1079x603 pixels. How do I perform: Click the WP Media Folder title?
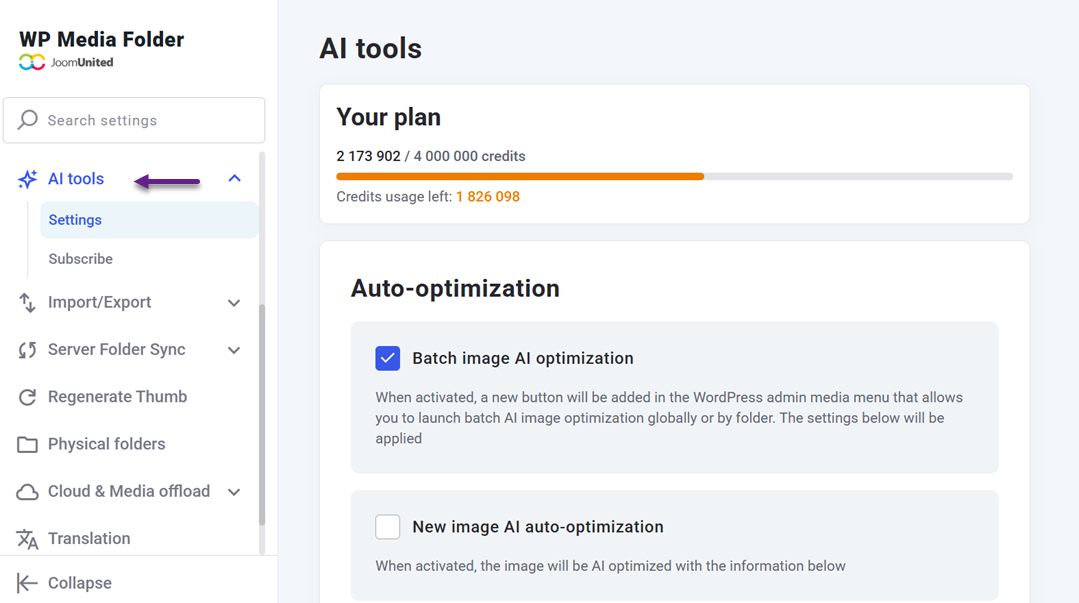101,39
